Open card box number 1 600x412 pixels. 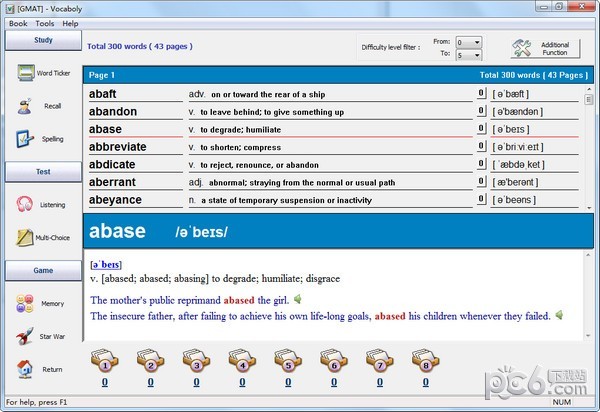[104, 361]
